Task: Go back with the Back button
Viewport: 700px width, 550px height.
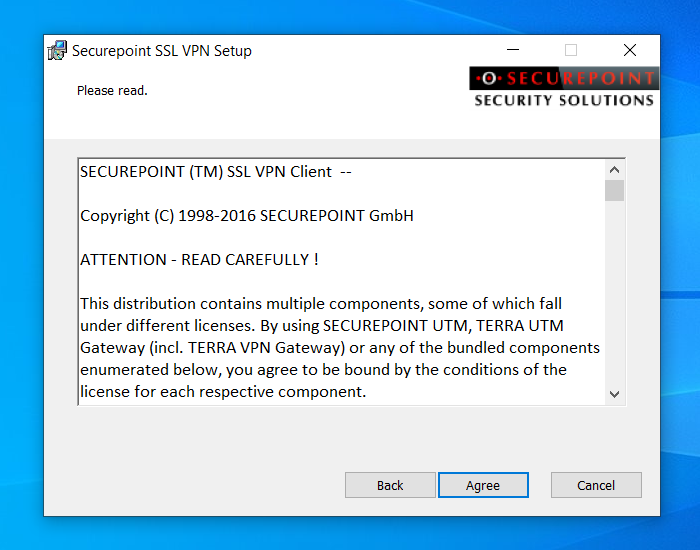Action: [390, 485]
